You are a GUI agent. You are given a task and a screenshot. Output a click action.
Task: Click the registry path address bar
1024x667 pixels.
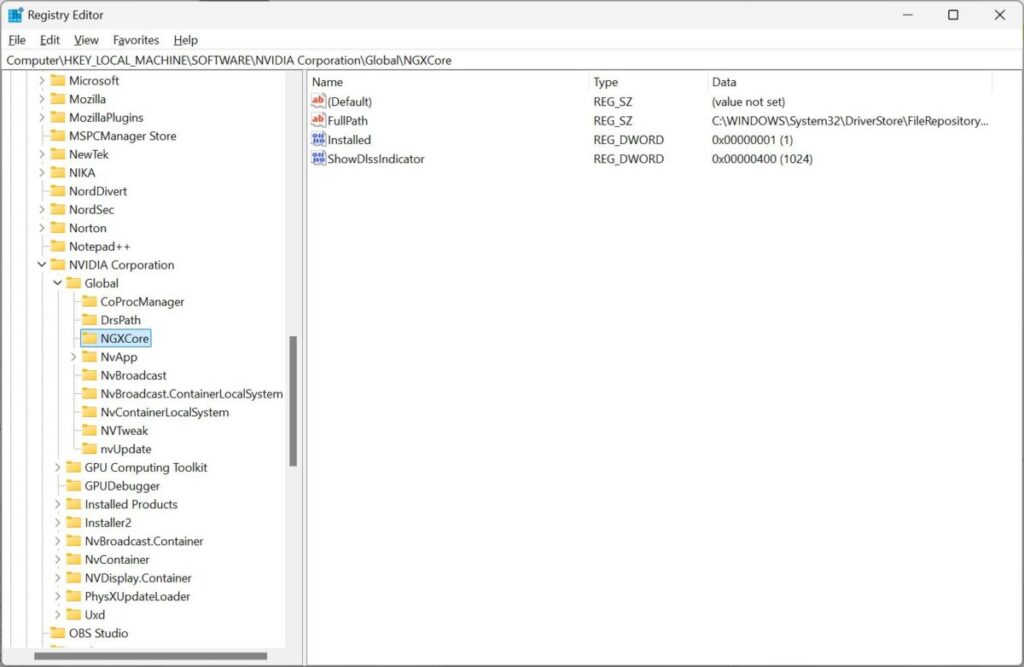point(511,60)
